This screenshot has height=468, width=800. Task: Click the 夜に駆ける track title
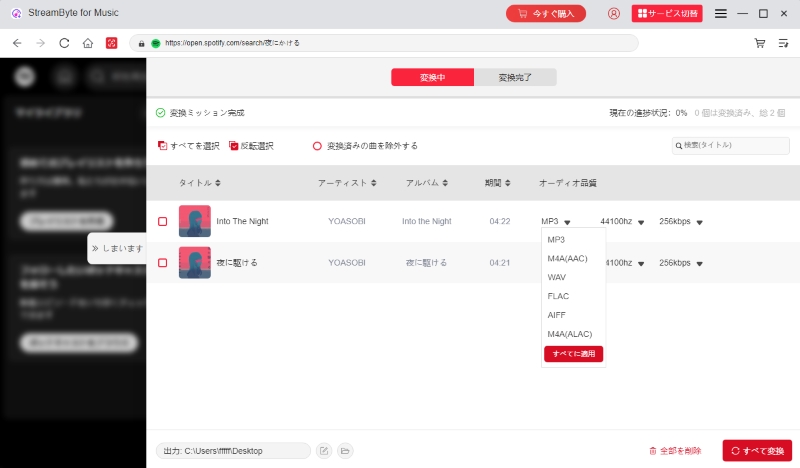(x=237, y=263)
